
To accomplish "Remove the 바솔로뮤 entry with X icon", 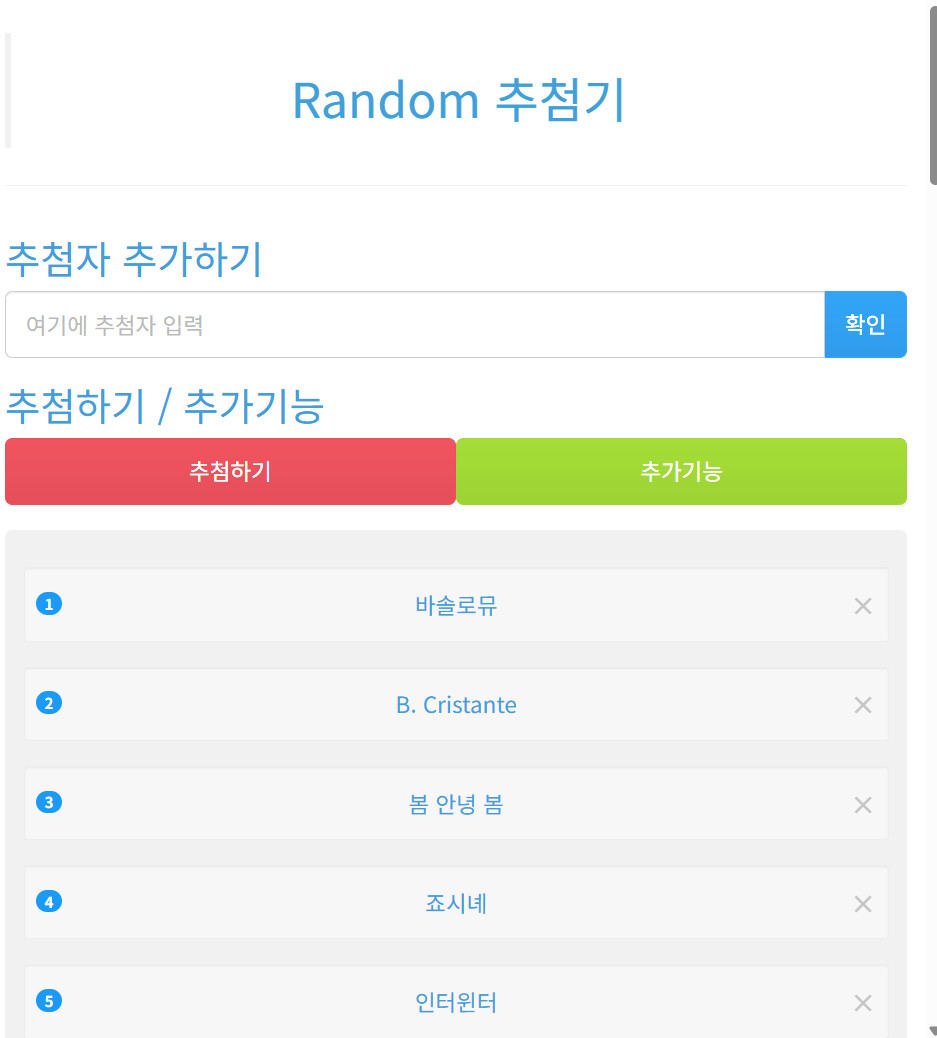I will 863,605.
